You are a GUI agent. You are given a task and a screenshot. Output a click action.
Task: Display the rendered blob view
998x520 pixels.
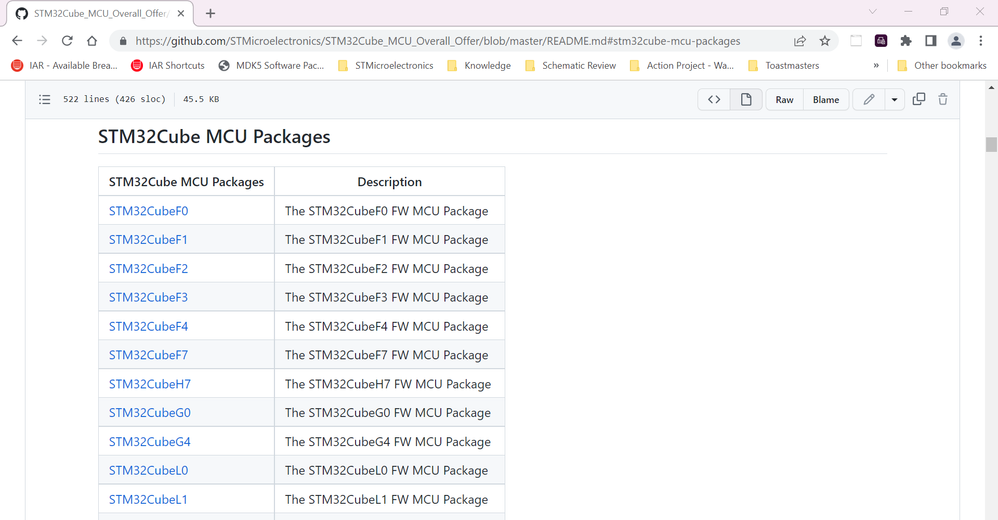[x=746, y=99]
